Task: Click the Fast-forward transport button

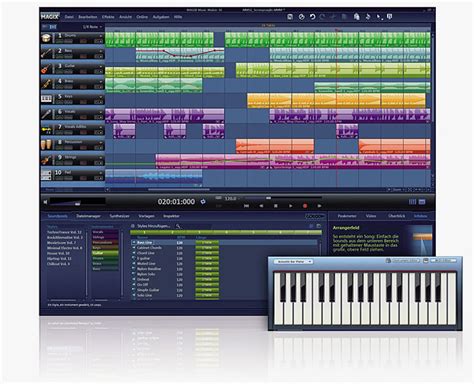Action: 319,206
